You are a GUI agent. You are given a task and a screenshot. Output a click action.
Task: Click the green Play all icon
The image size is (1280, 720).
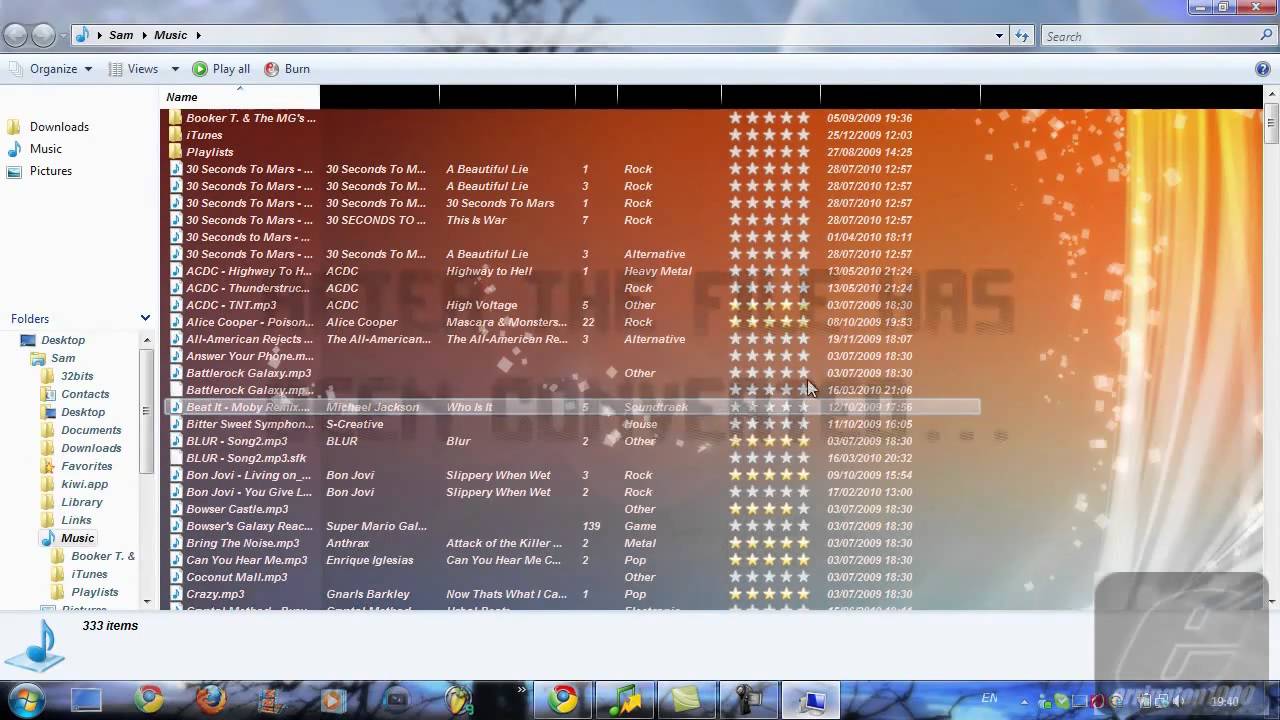[x=200, y=69]
